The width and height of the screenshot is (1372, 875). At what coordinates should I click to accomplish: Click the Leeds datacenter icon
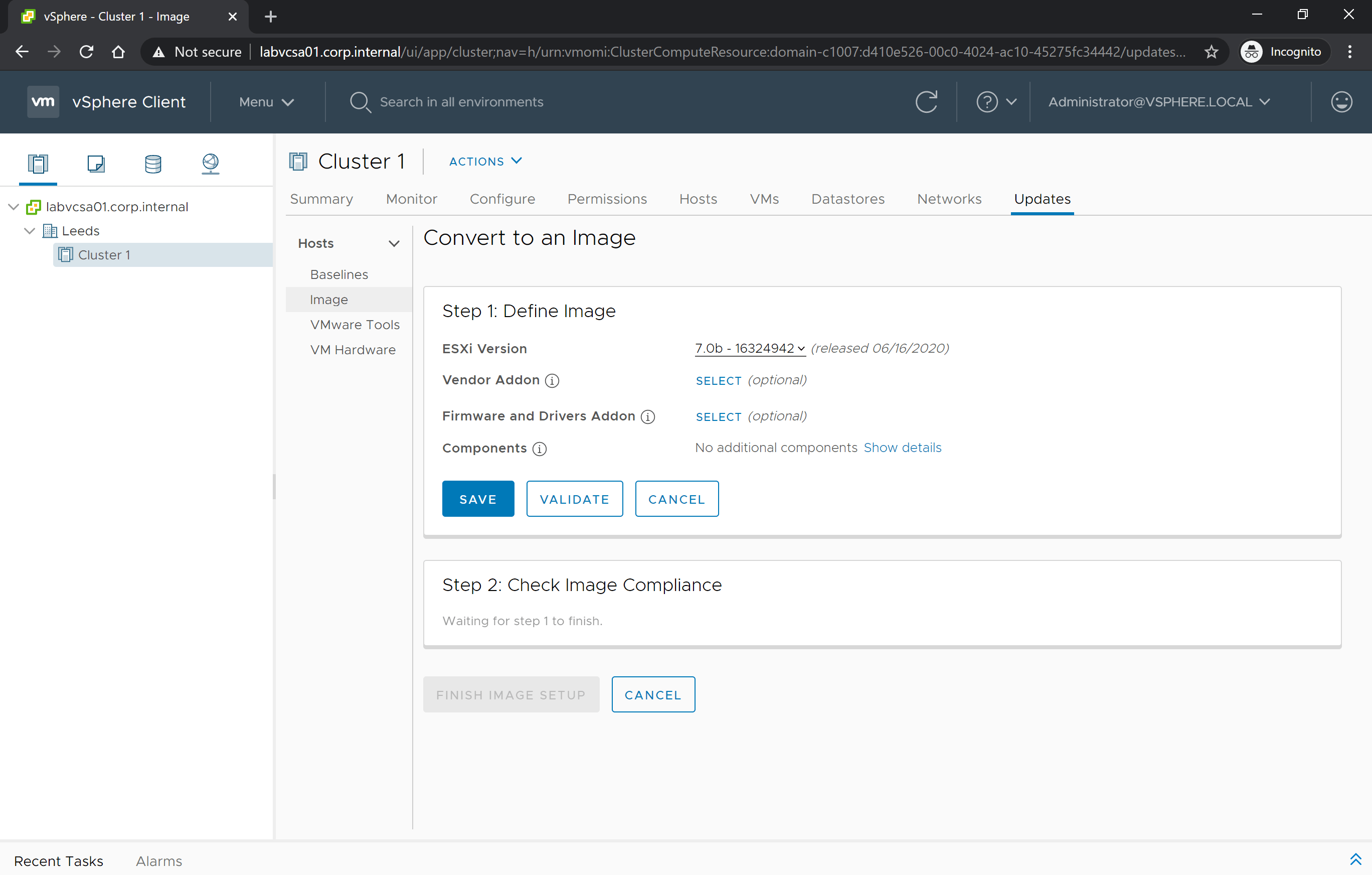50,231
